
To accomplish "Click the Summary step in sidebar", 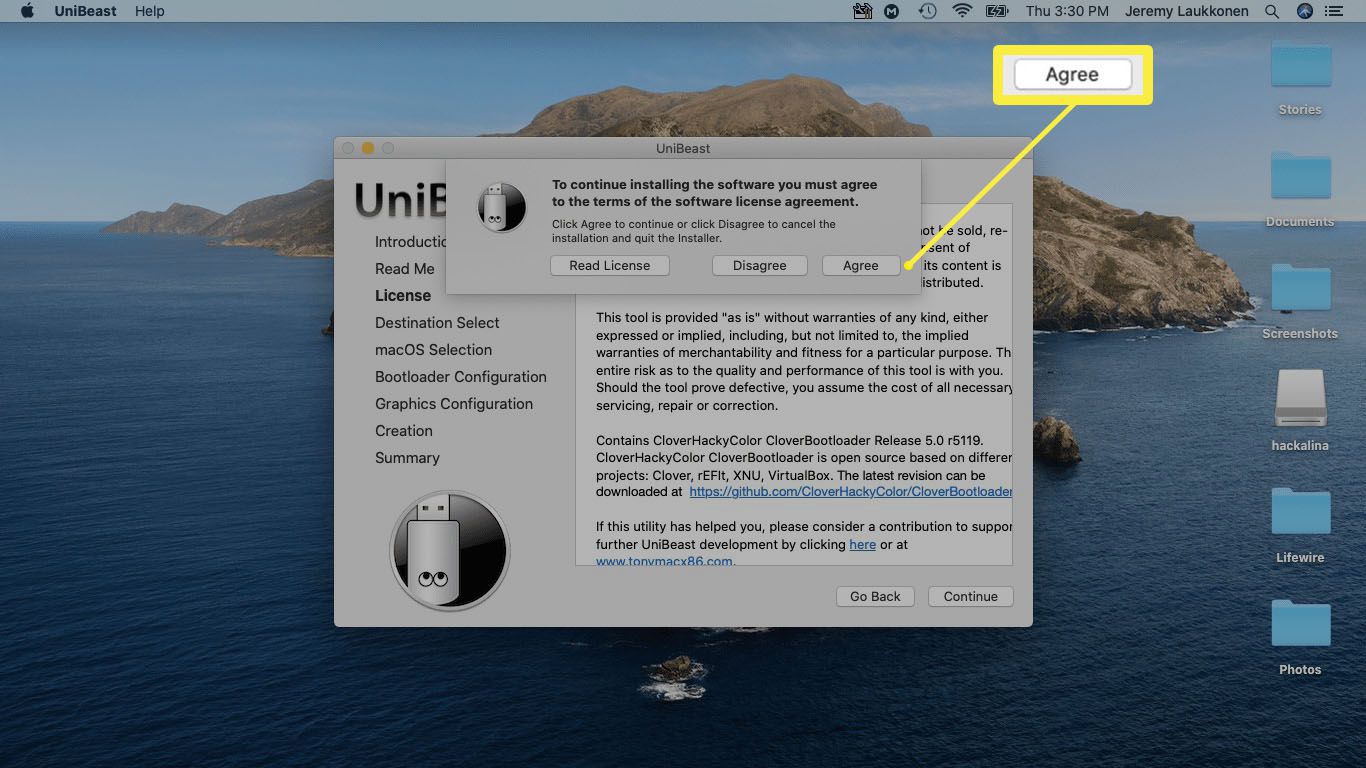I will coord(407,458).
